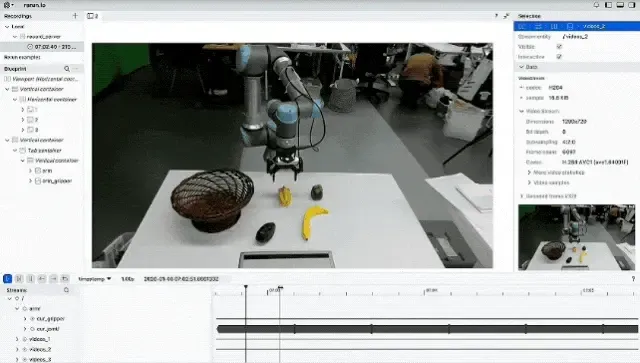Click the second breadcrumb icon in Selection bar
This screenshot has width=640, height=363.
(x=538, y=26)
